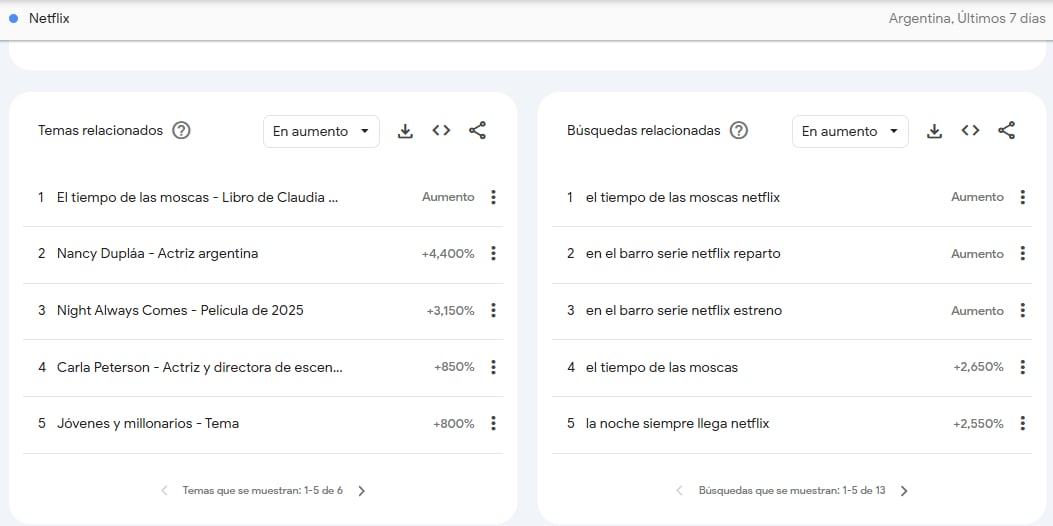Go to next page of Temas relacionados
This screenshot has width=1053, height=526.
click(361, 491)
